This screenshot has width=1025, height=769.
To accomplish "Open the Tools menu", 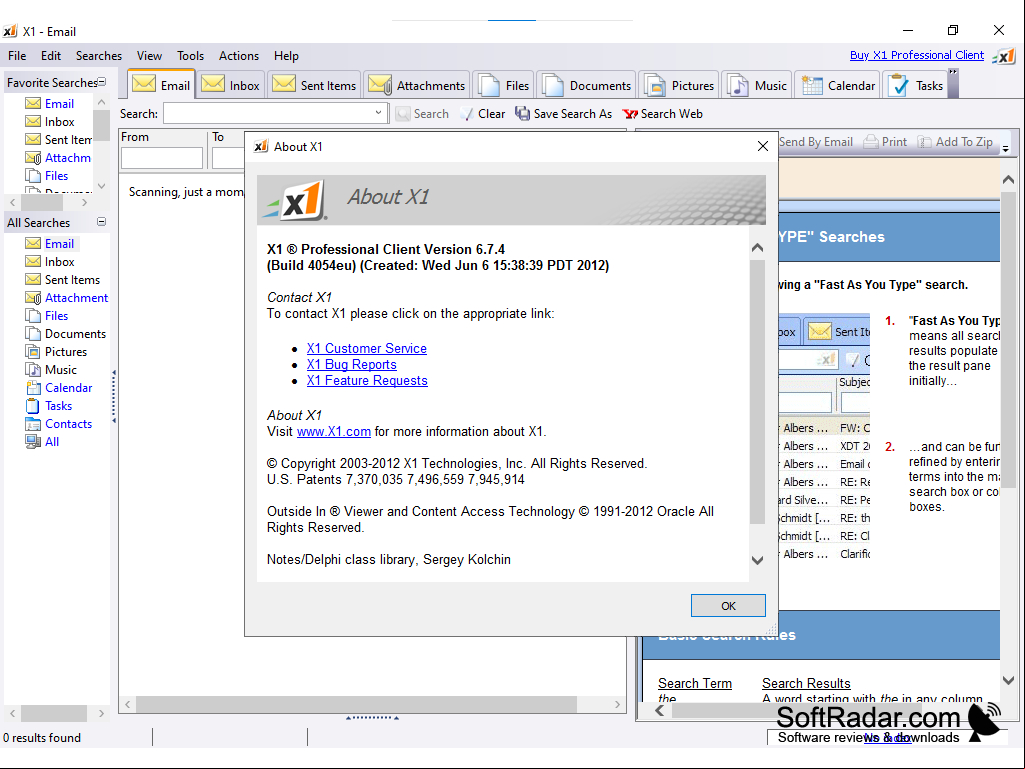I will [x=190, y=56].
